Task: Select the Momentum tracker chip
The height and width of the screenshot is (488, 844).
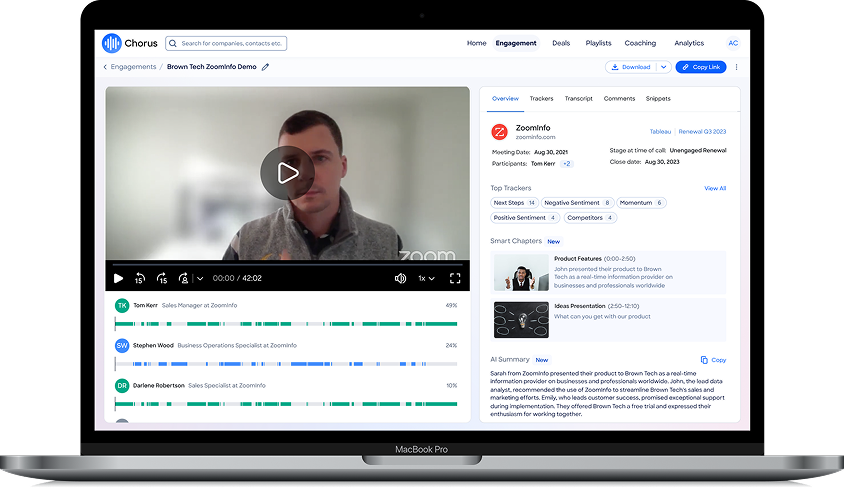Action: [x=641, y=203]
